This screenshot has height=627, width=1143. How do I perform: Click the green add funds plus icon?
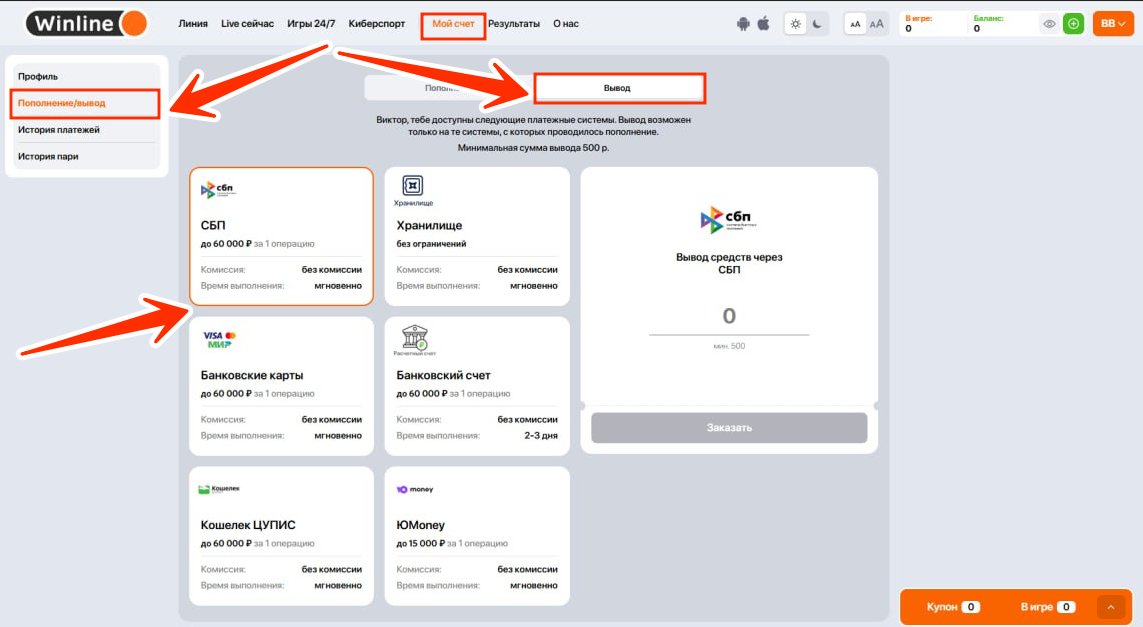point(1073,24)
